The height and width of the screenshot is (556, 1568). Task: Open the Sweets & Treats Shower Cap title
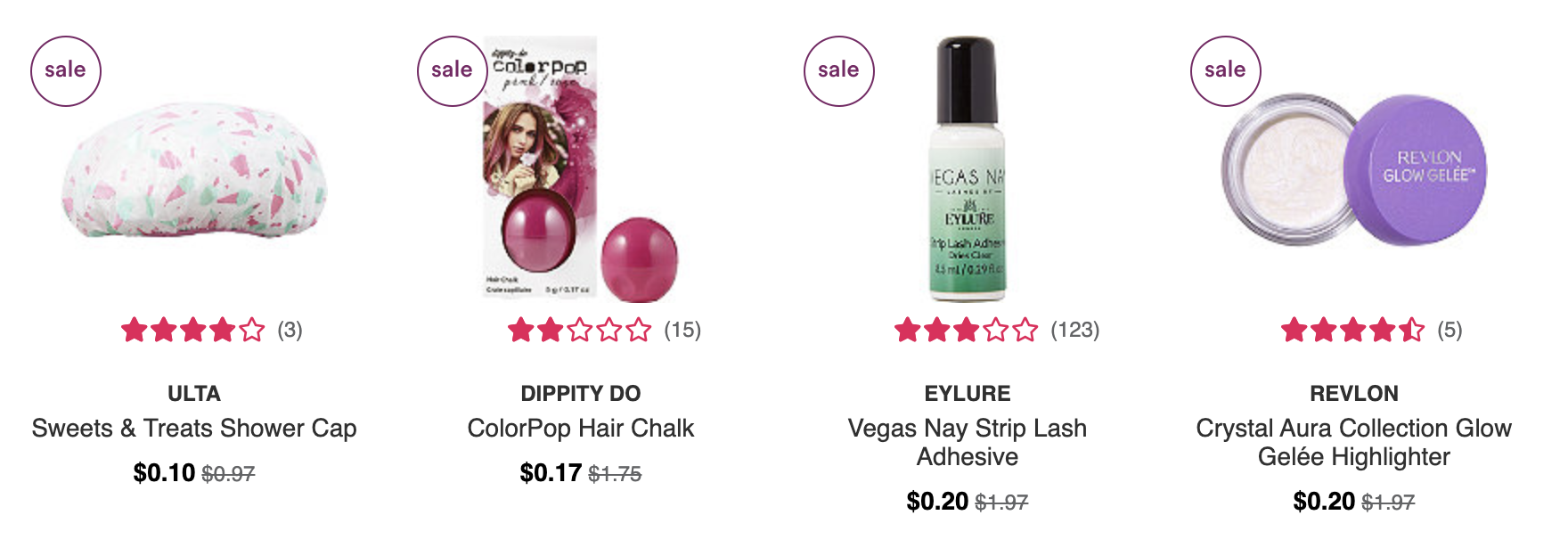pyautogui.click(x=194, y=429)
